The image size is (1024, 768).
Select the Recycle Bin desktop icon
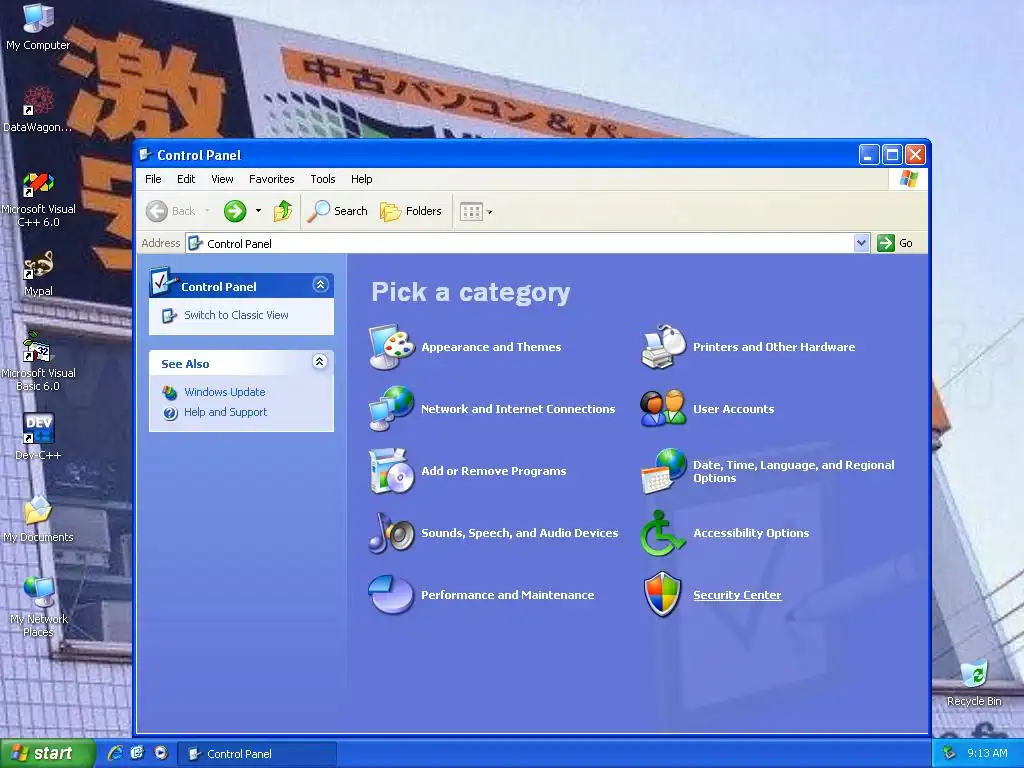[974, 683]
